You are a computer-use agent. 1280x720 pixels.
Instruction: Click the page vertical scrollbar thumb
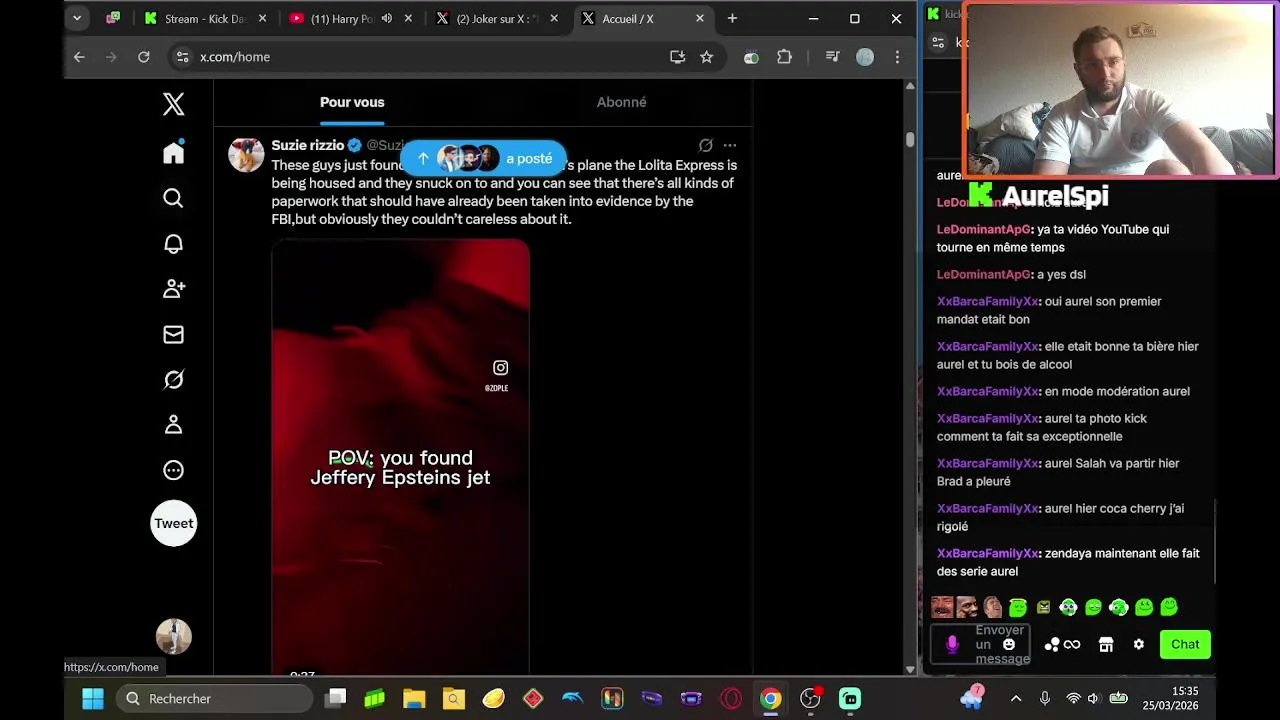[910, 139]
